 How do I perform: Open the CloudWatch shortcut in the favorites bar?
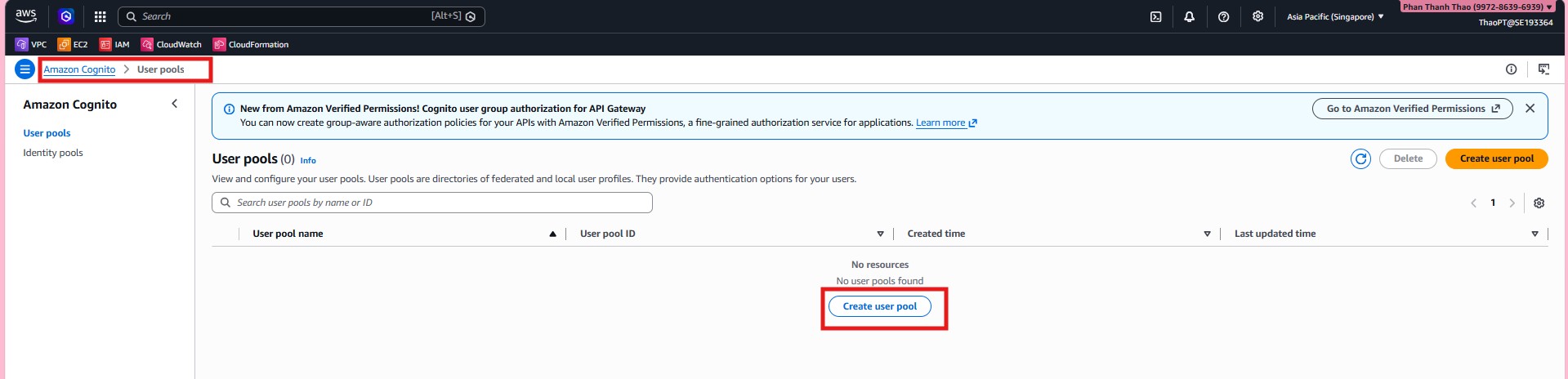point(172,44)
